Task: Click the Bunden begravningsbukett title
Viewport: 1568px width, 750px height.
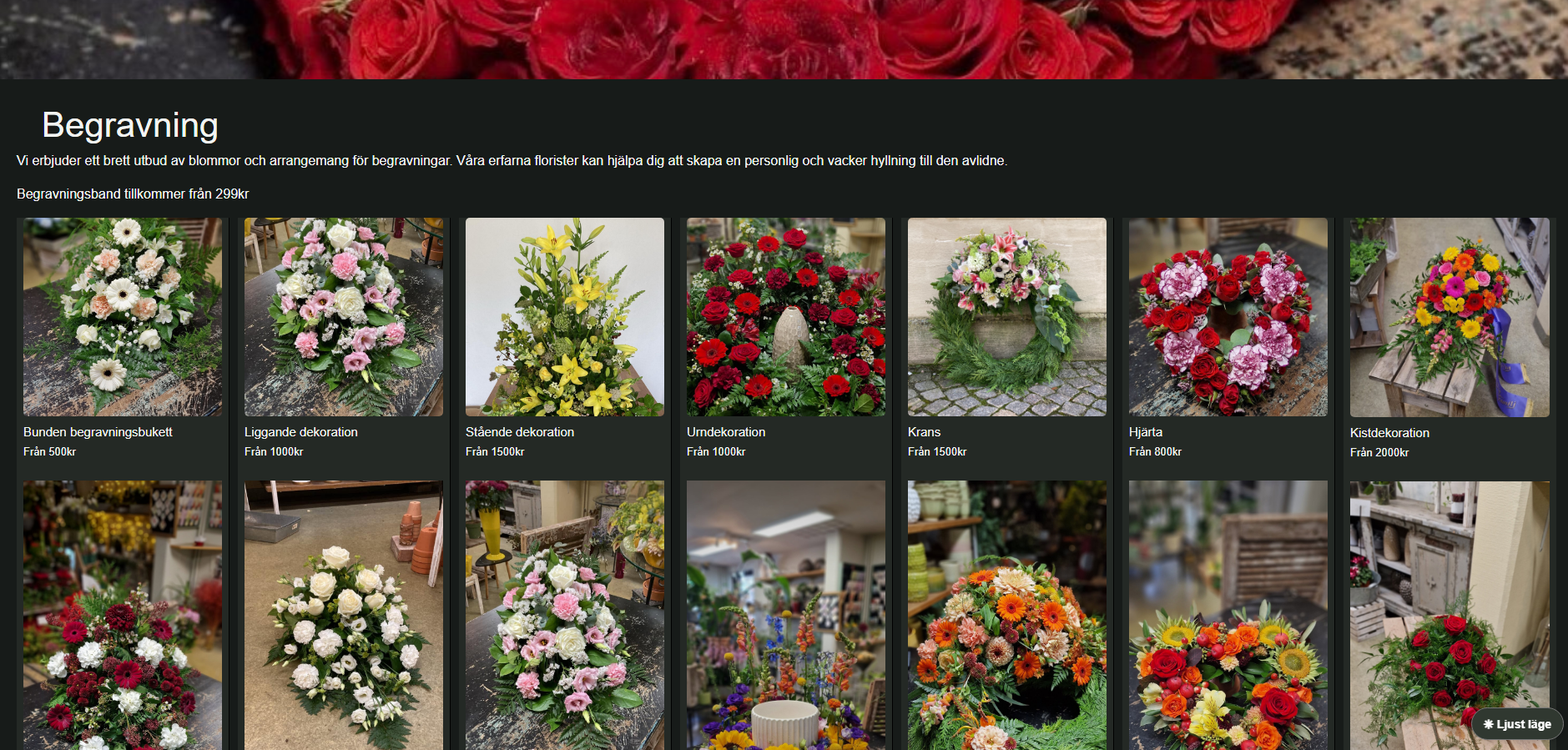Action: (x=98, y=432)
